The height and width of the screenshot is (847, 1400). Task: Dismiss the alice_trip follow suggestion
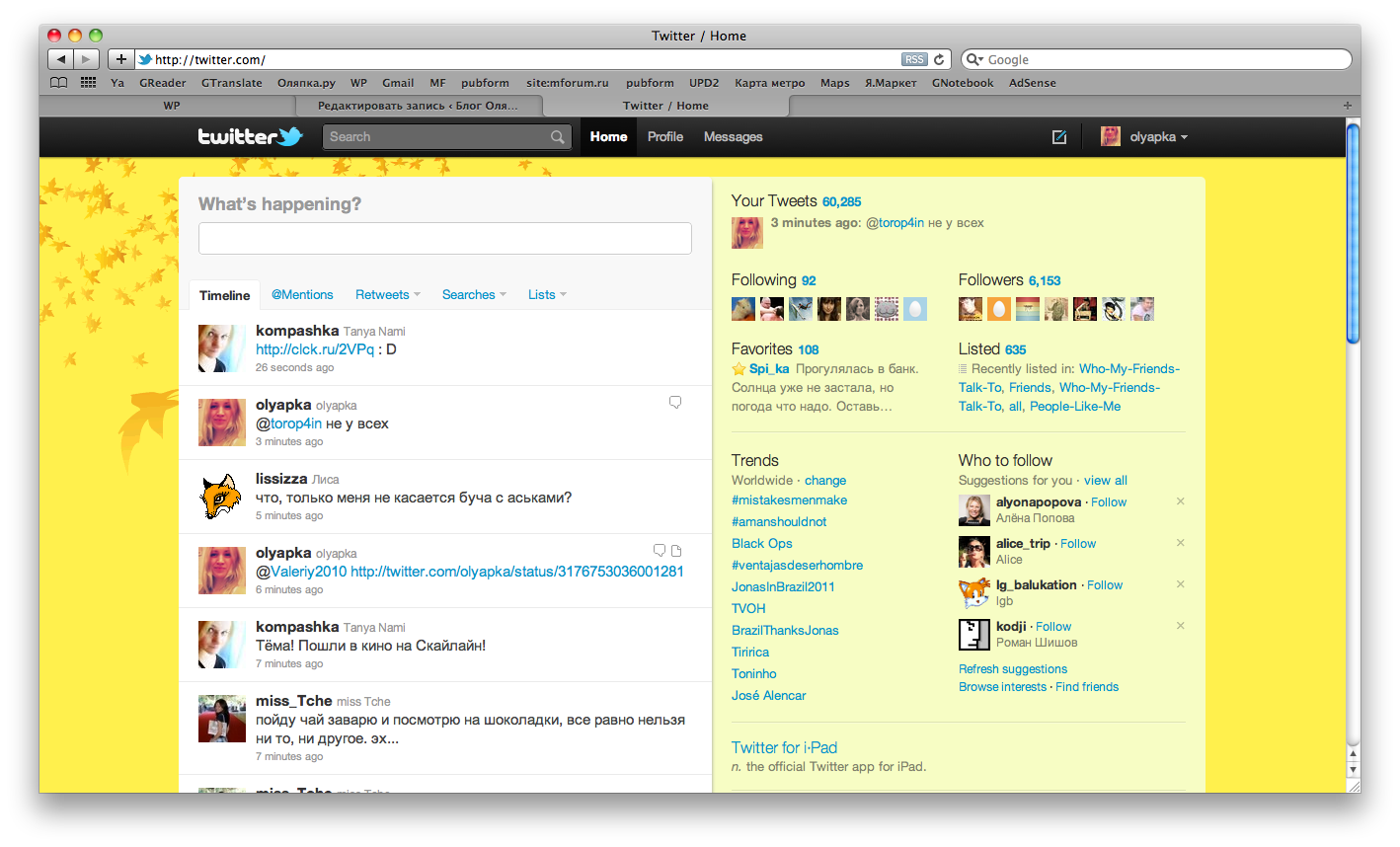coord(1180,543)
